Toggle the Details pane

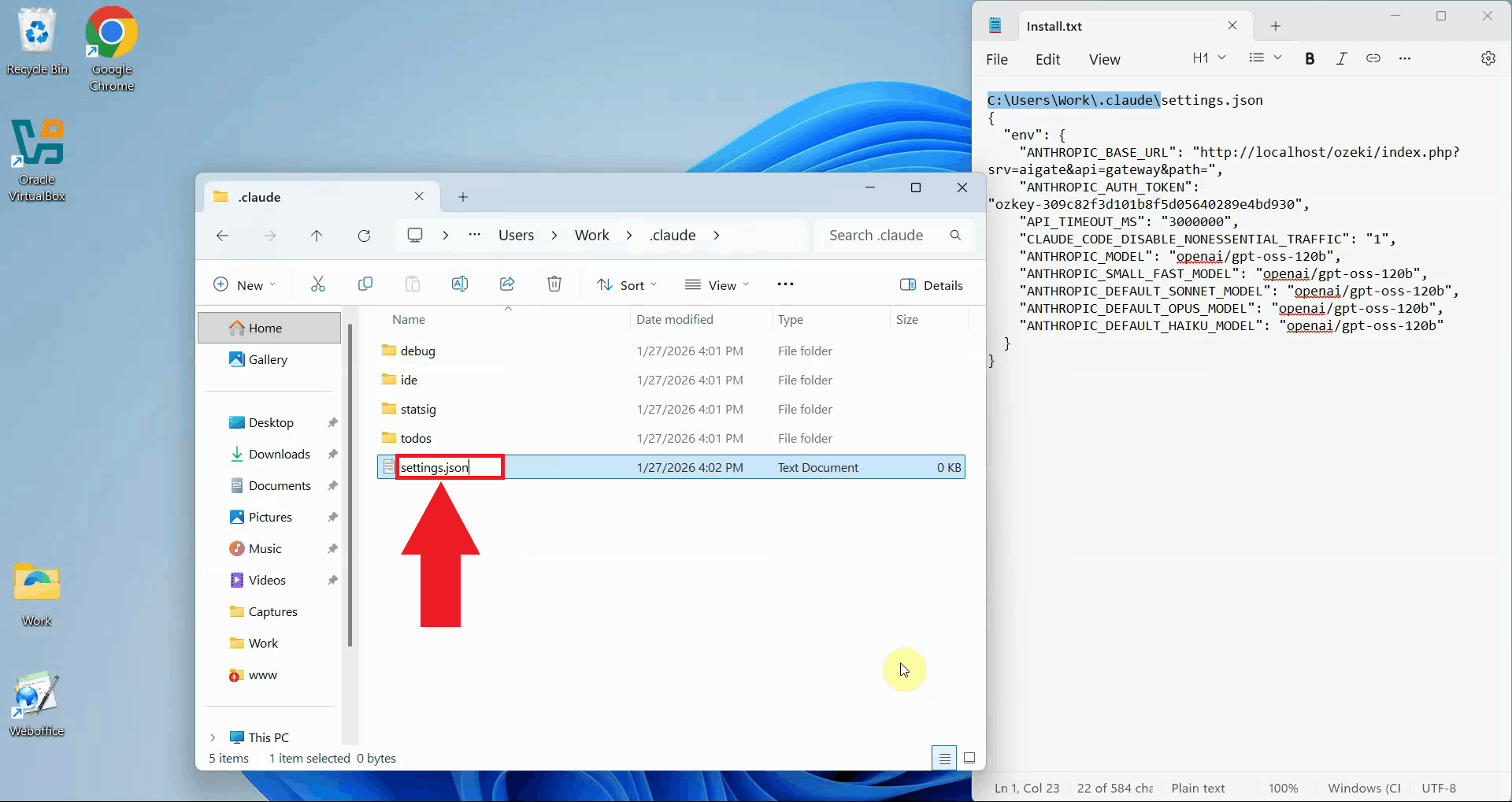[x=932, y=284]
